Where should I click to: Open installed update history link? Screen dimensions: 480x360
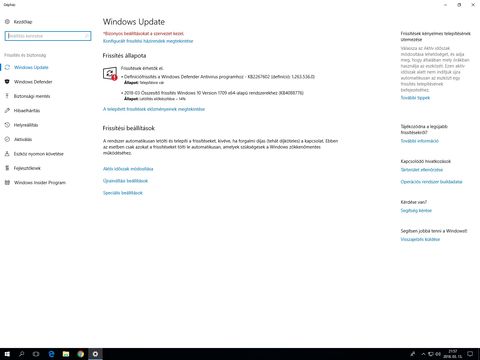pyautogui.click(x=154, y=109)
